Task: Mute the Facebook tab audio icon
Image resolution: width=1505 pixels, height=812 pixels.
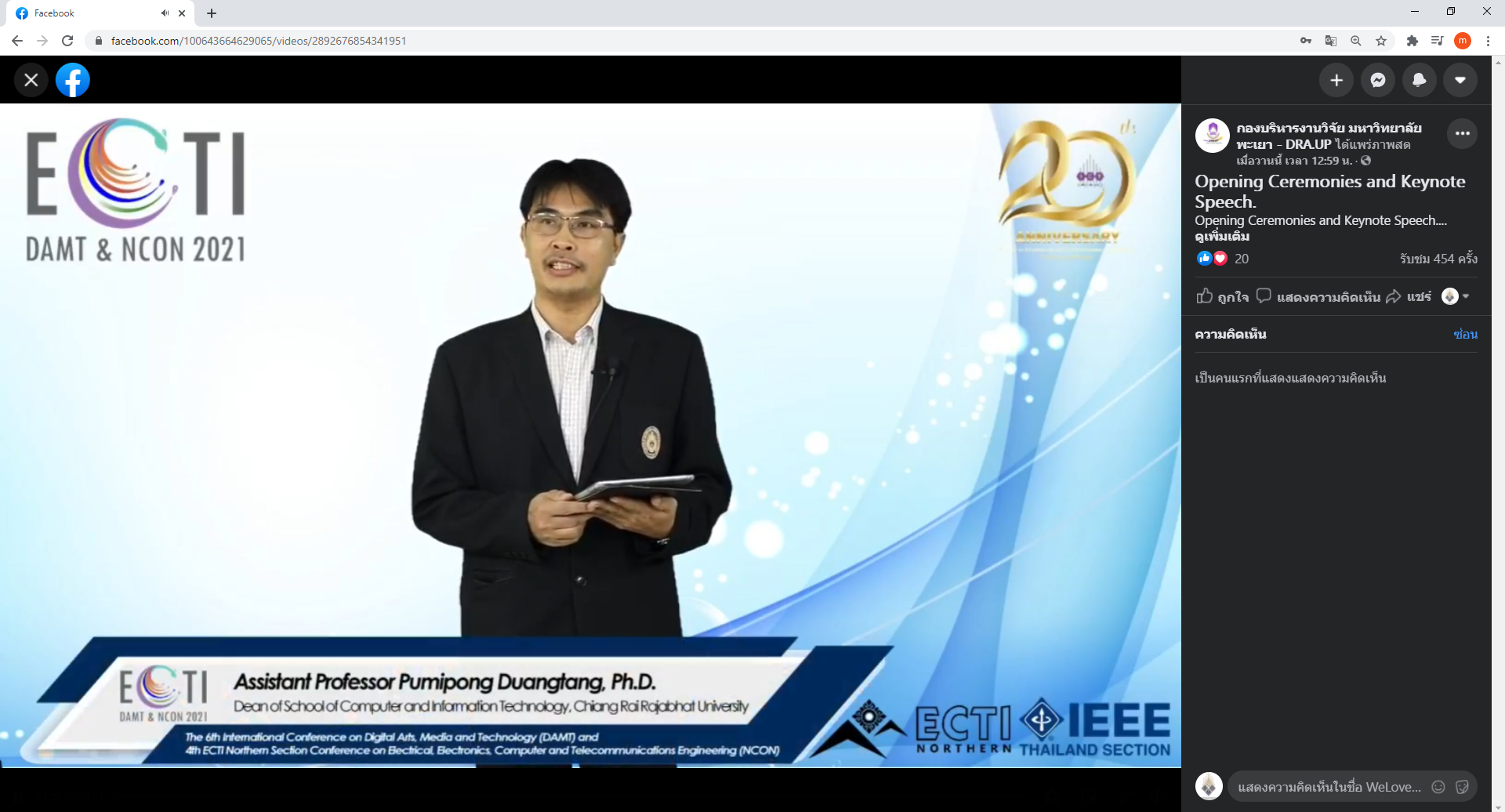Action: (x=165, y=13)
